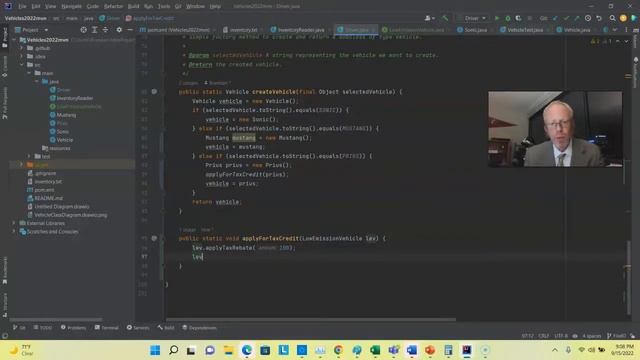Click Collapse All icon in Project panel
Viewport: 640px width, 360px height.
(x=105, y=30)
